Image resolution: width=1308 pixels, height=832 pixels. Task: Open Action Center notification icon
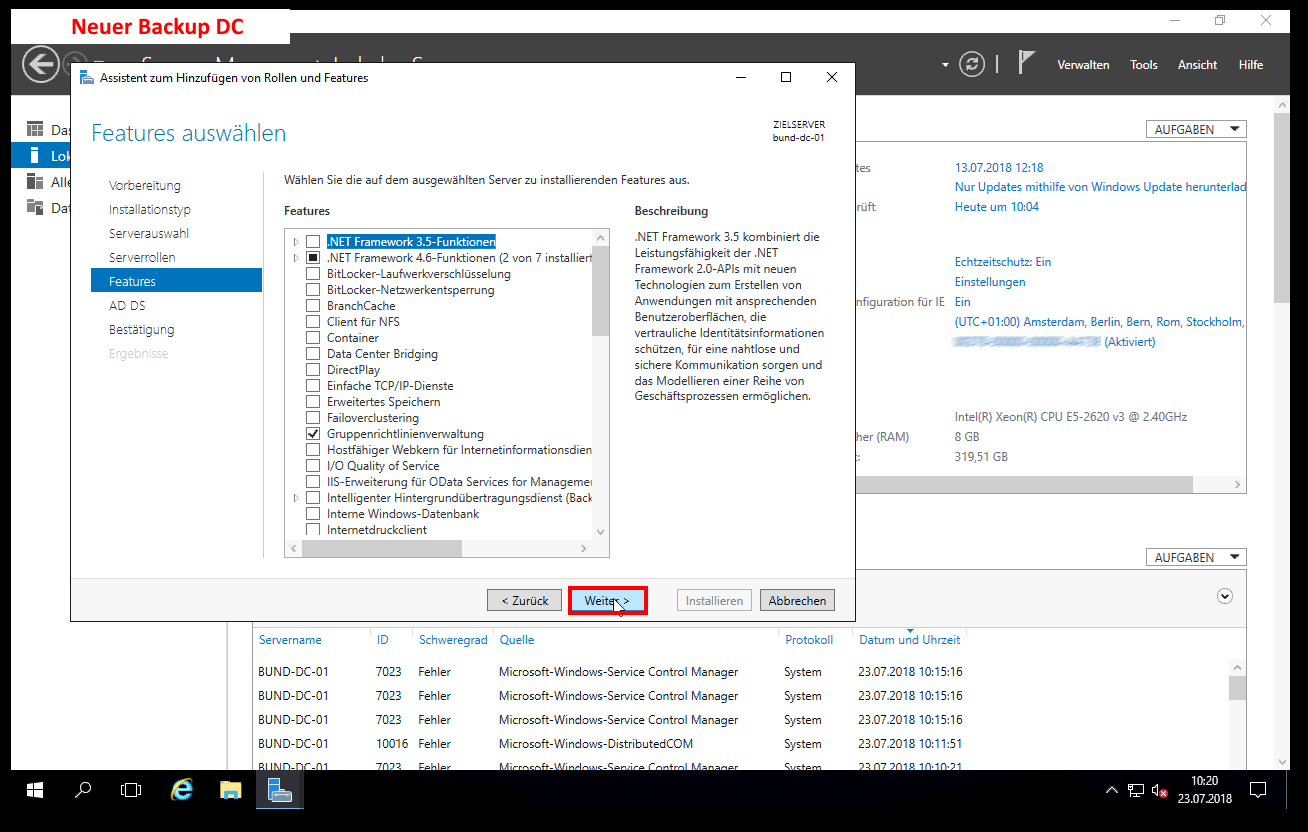coord(1258,790)
